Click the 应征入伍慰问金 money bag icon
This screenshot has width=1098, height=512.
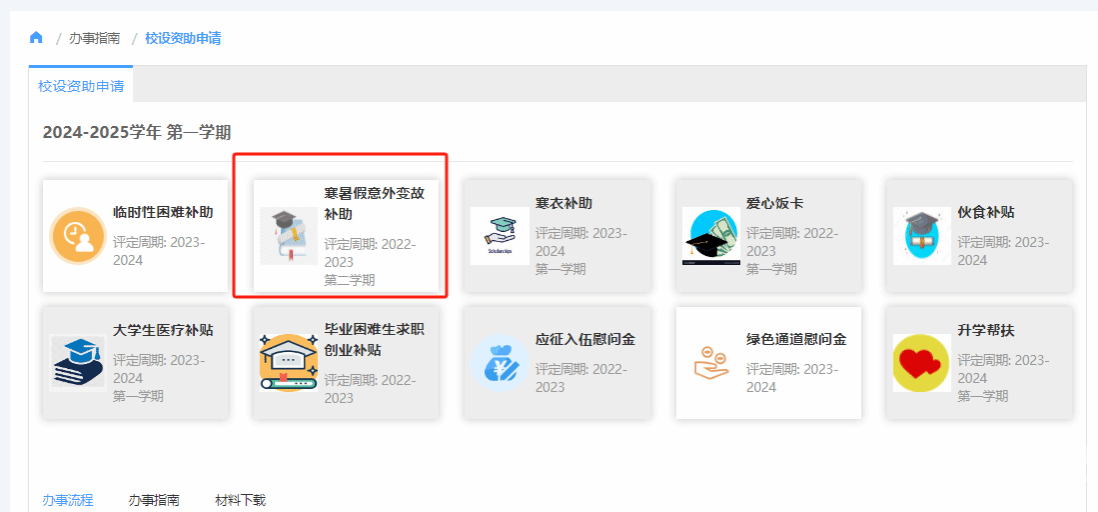[x=499, y=362]
